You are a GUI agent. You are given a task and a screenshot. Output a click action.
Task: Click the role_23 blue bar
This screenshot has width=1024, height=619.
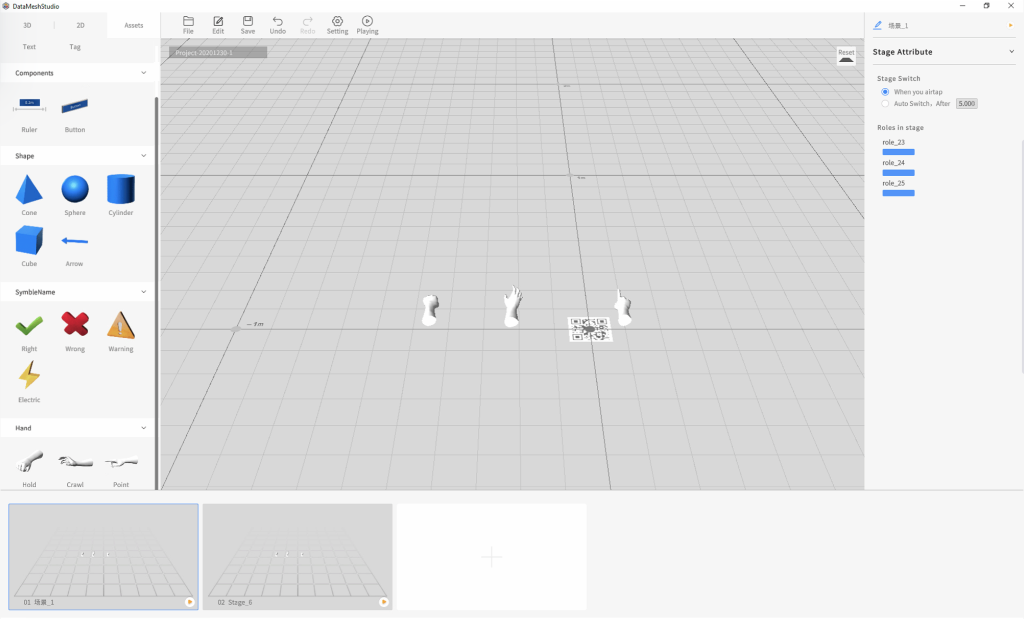(x=899, y=152)
